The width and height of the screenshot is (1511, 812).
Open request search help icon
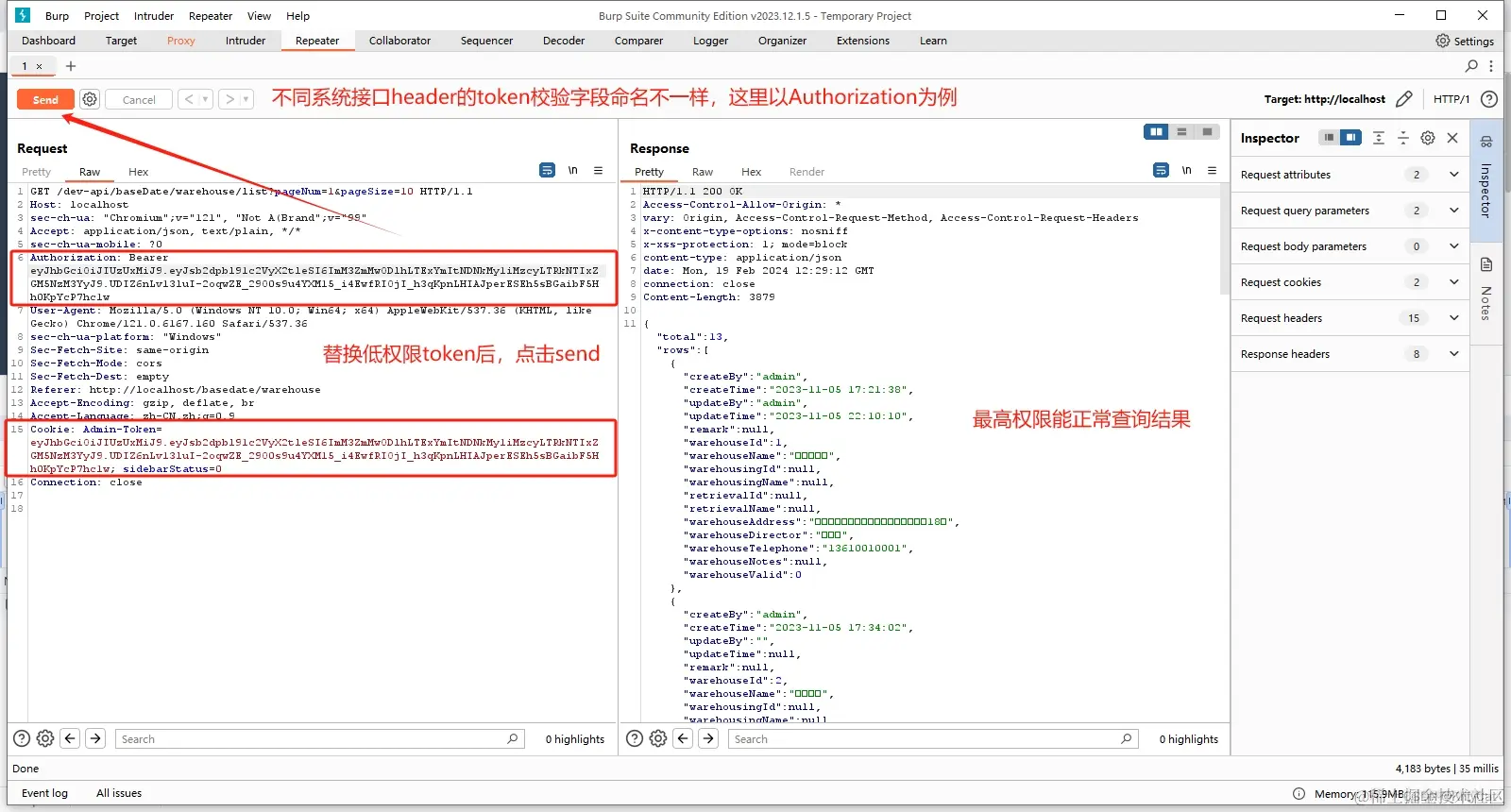(22, 738)
